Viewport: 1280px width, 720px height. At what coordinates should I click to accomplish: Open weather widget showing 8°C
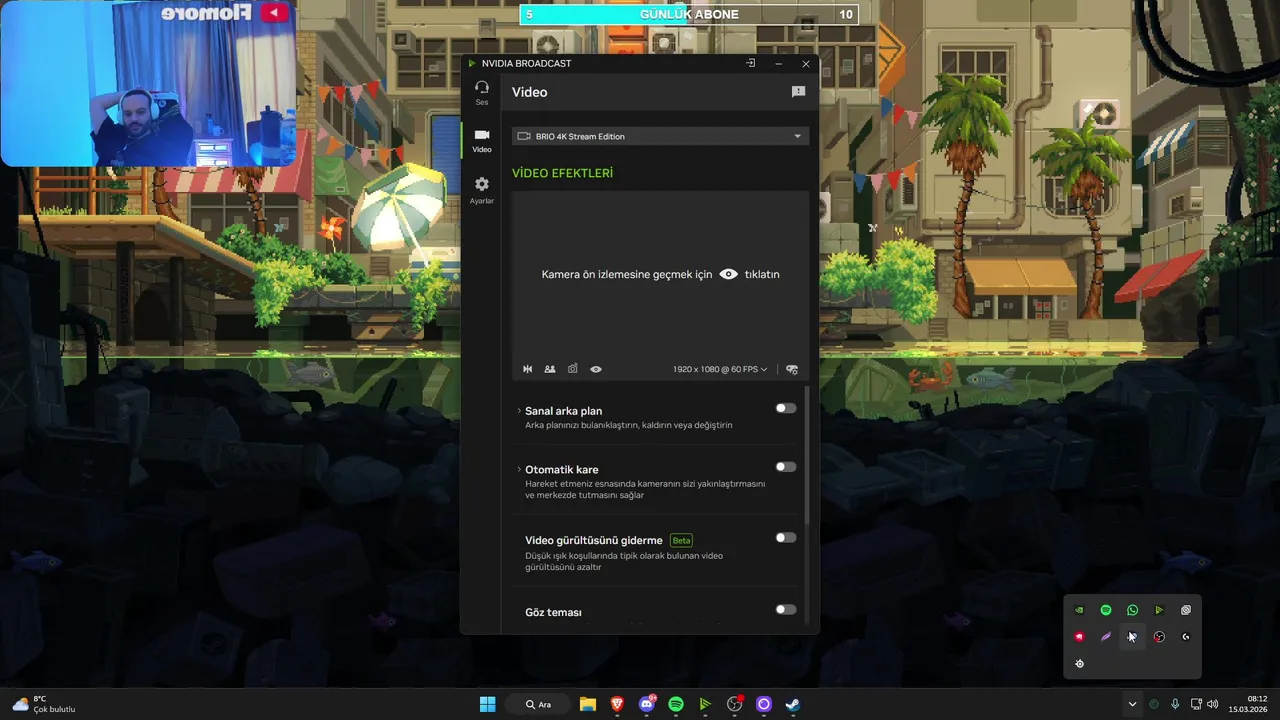click(x=44, y=704)
